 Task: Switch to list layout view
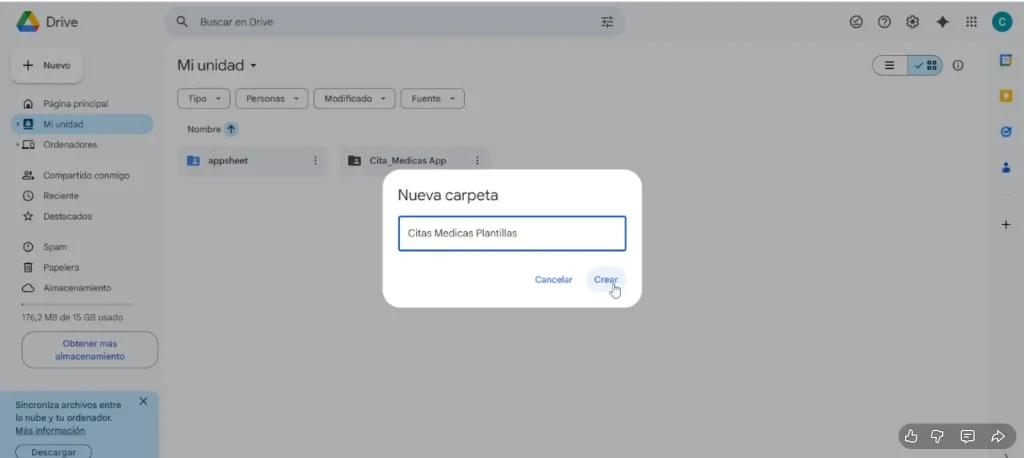(x=889, y=65)
